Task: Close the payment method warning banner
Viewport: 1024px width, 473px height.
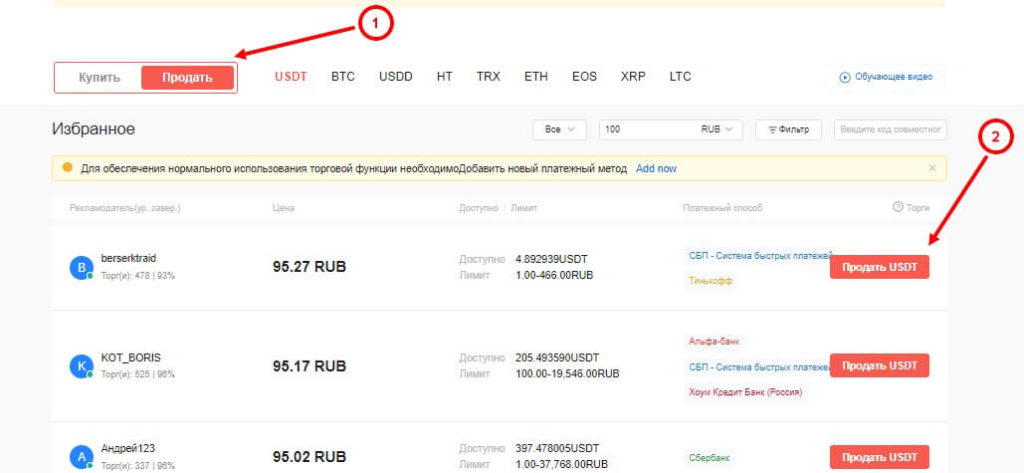Action: pyautogui.click(x=932, y=168)
